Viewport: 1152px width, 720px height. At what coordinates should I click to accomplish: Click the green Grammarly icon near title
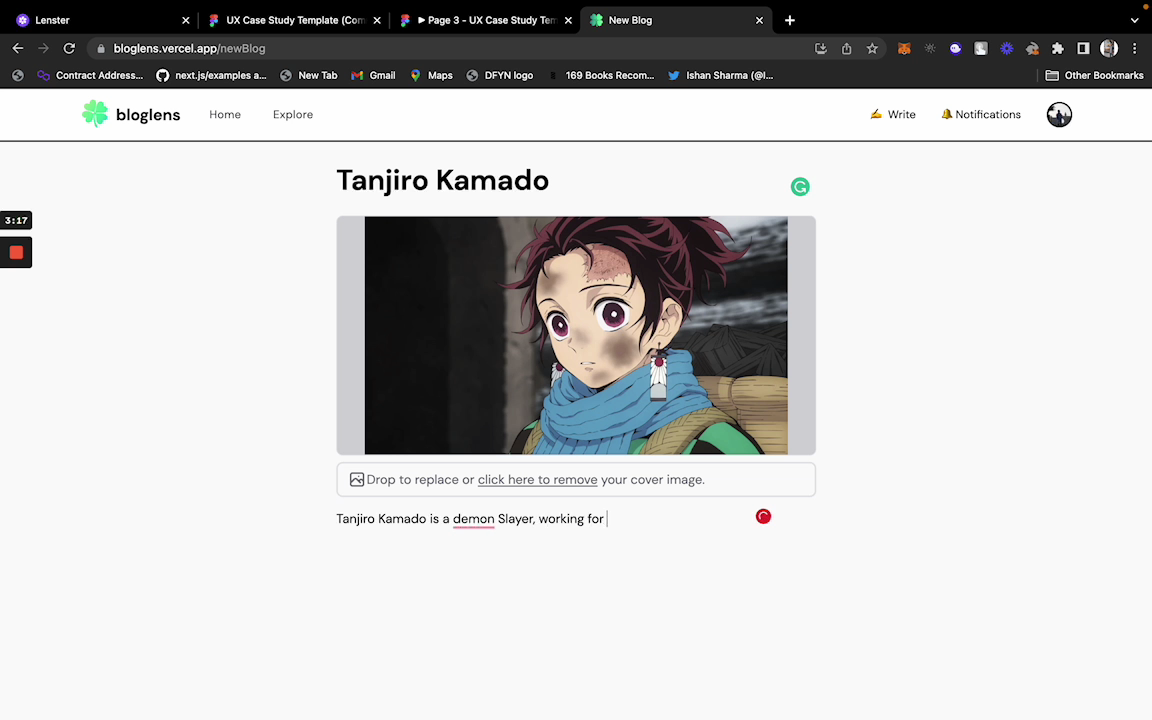800,187
